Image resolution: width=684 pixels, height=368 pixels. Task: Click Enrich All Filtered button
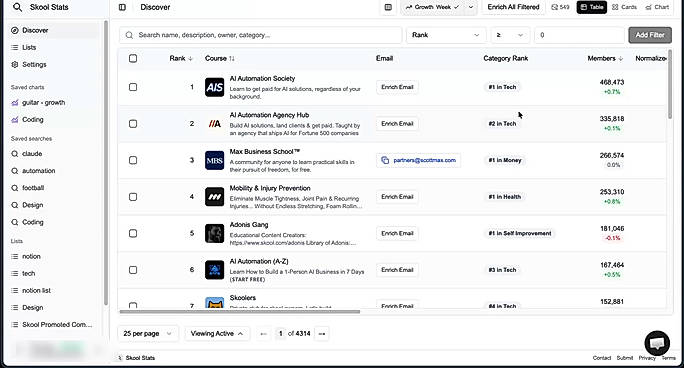pos(513,7)
